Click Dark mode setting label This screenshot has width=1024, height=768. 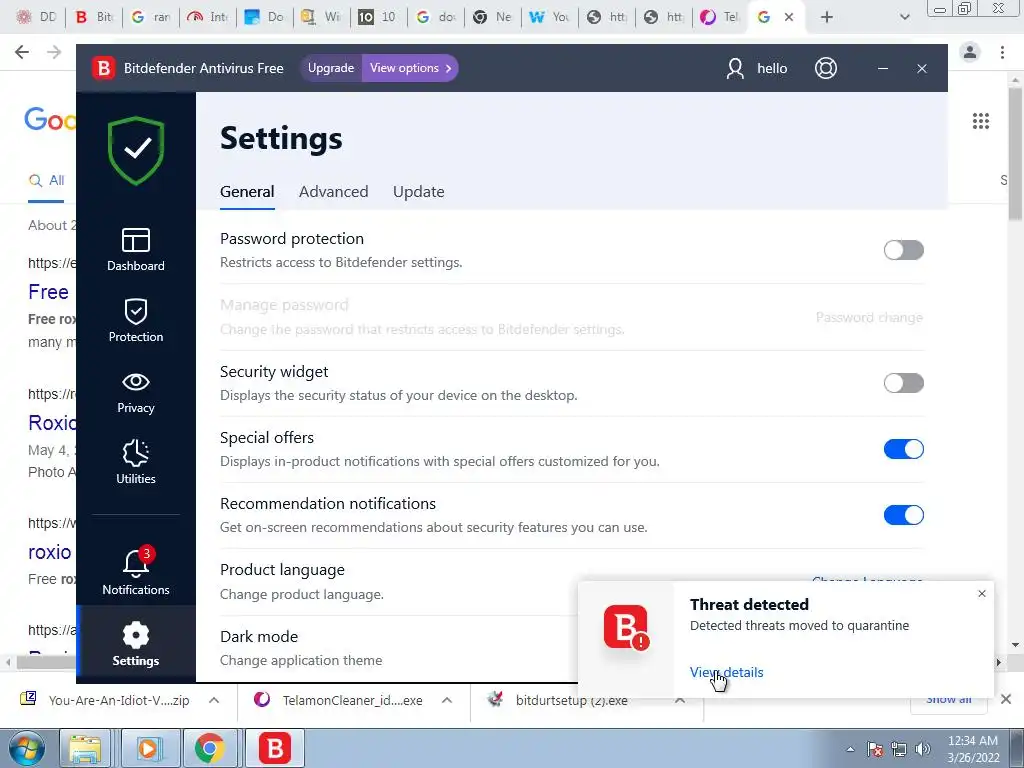[x=259, y=636]
